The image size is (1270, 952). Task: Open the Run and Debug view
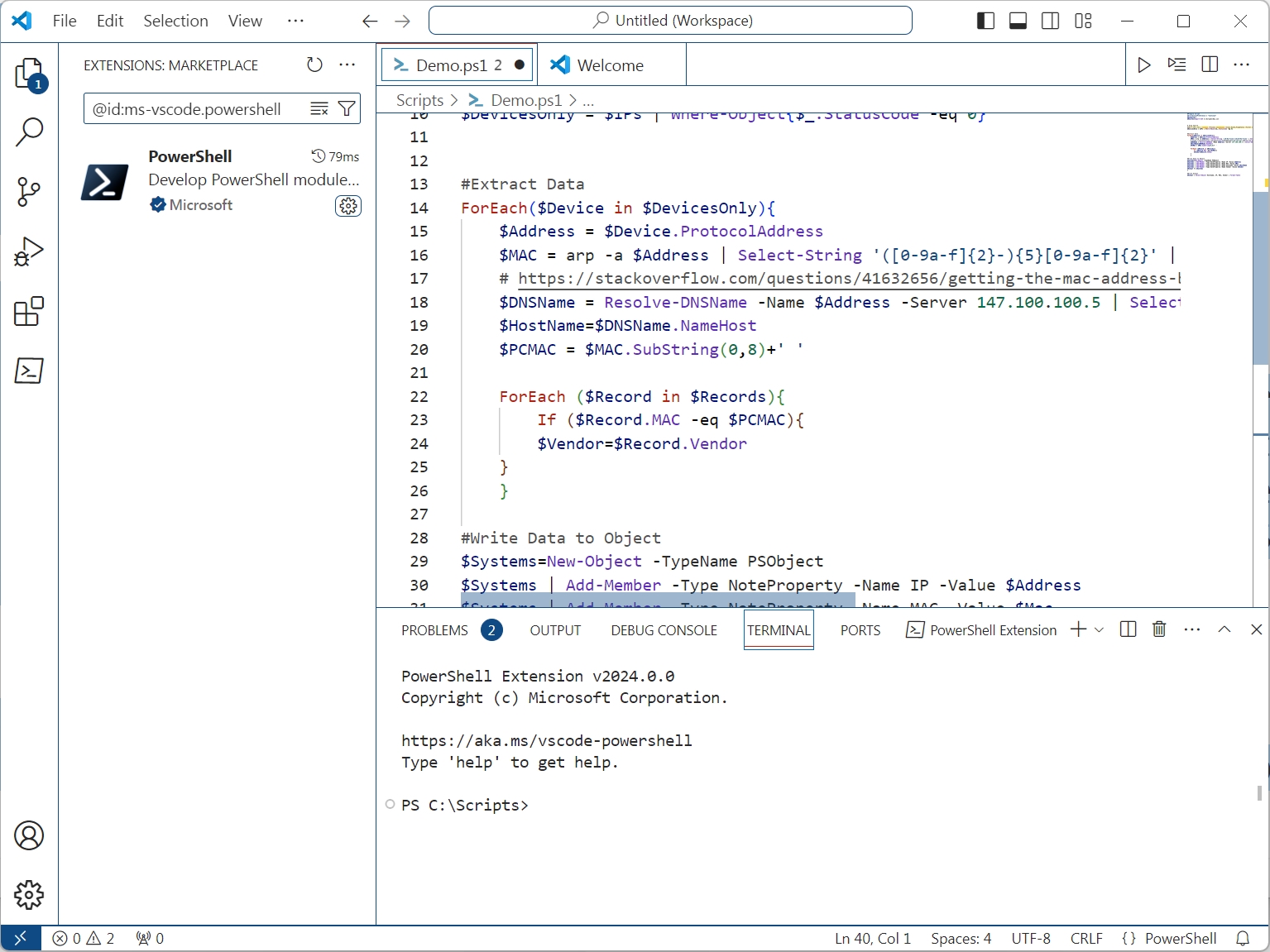[x=30, y=251]
